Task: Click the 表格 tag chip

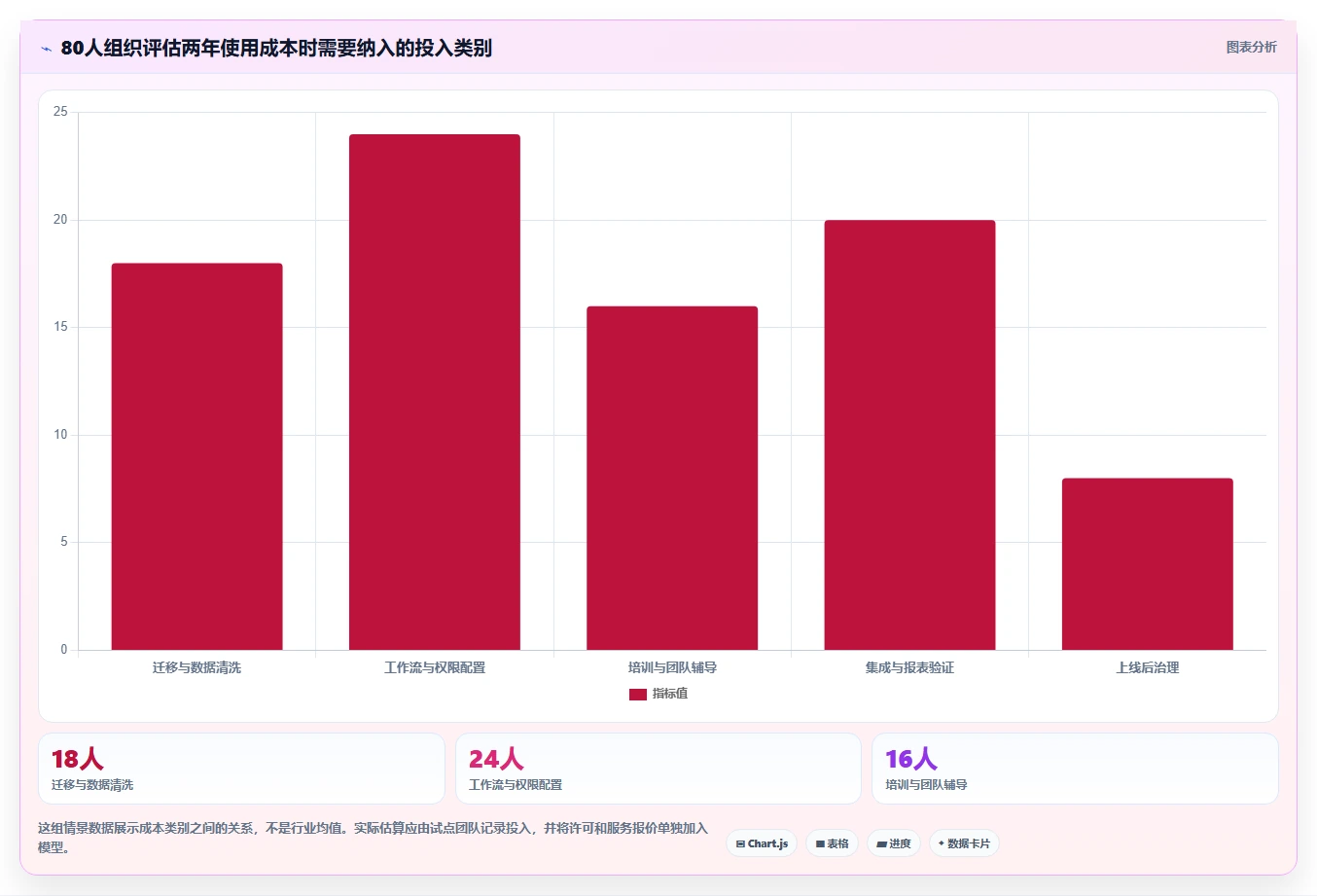Action: (x=832, y=843)
